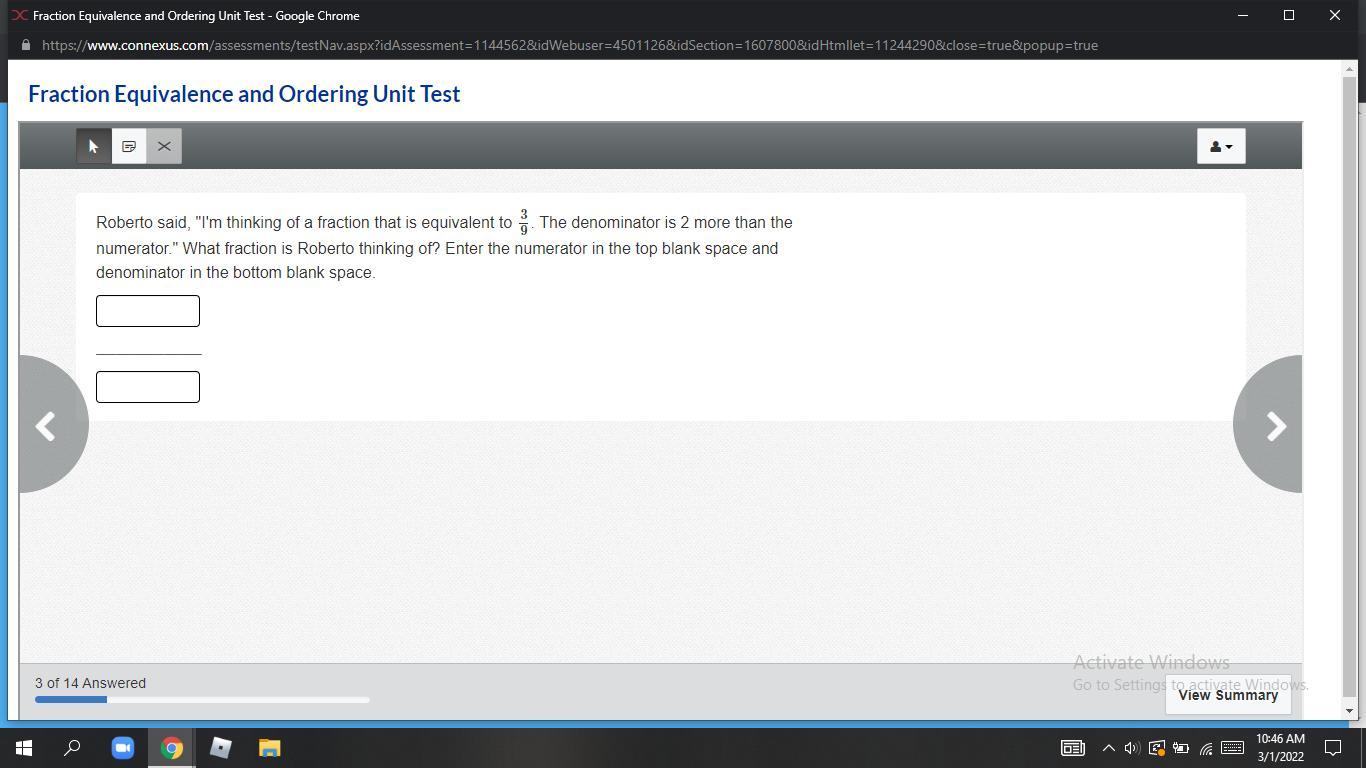Click the View Summary button
This screenshot has height=768, width=1366.
(x=1227, y=695)
